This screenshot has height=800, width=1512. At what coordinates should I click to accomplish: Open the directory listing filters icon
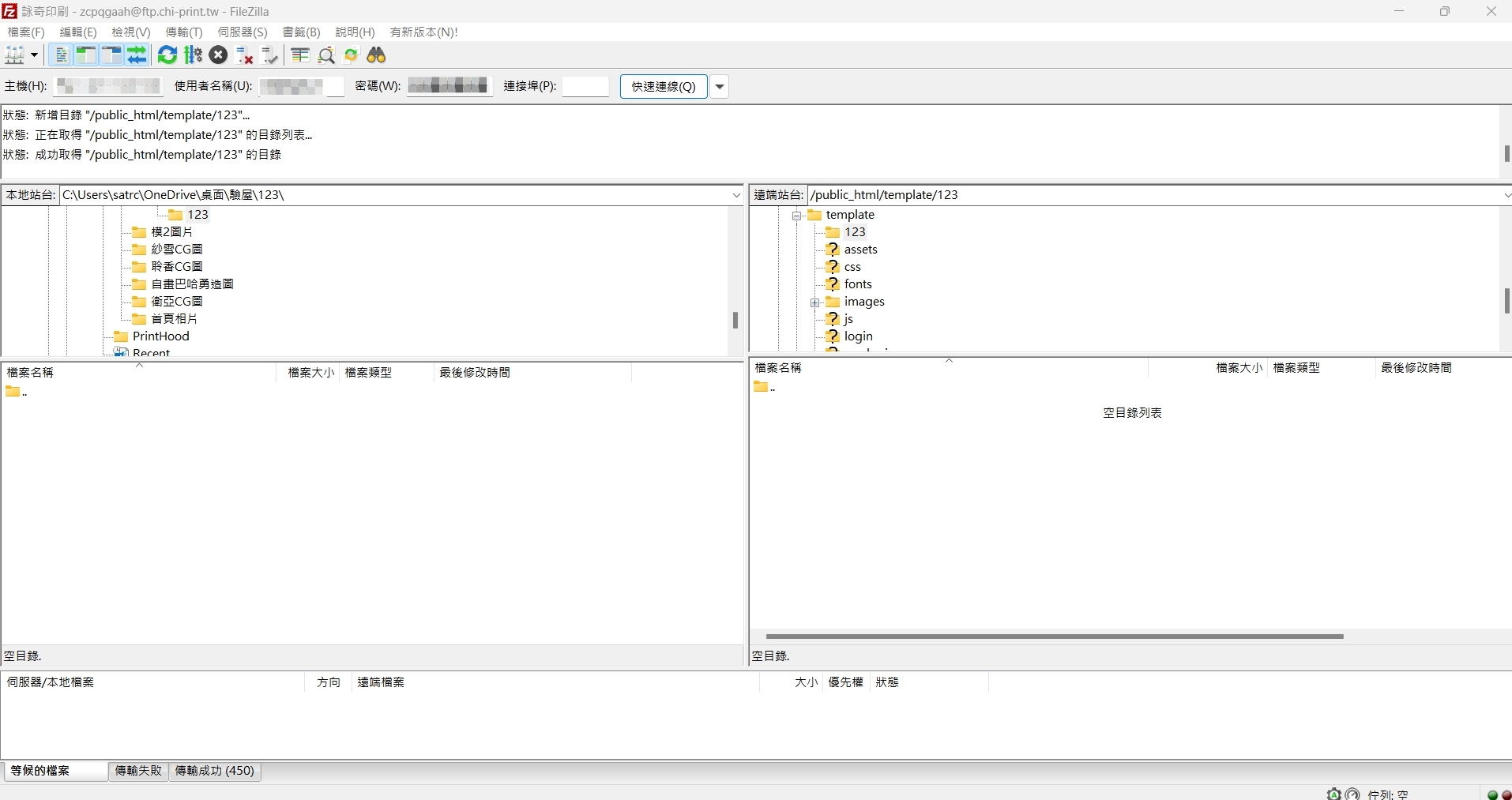click(x=300, y=55)
